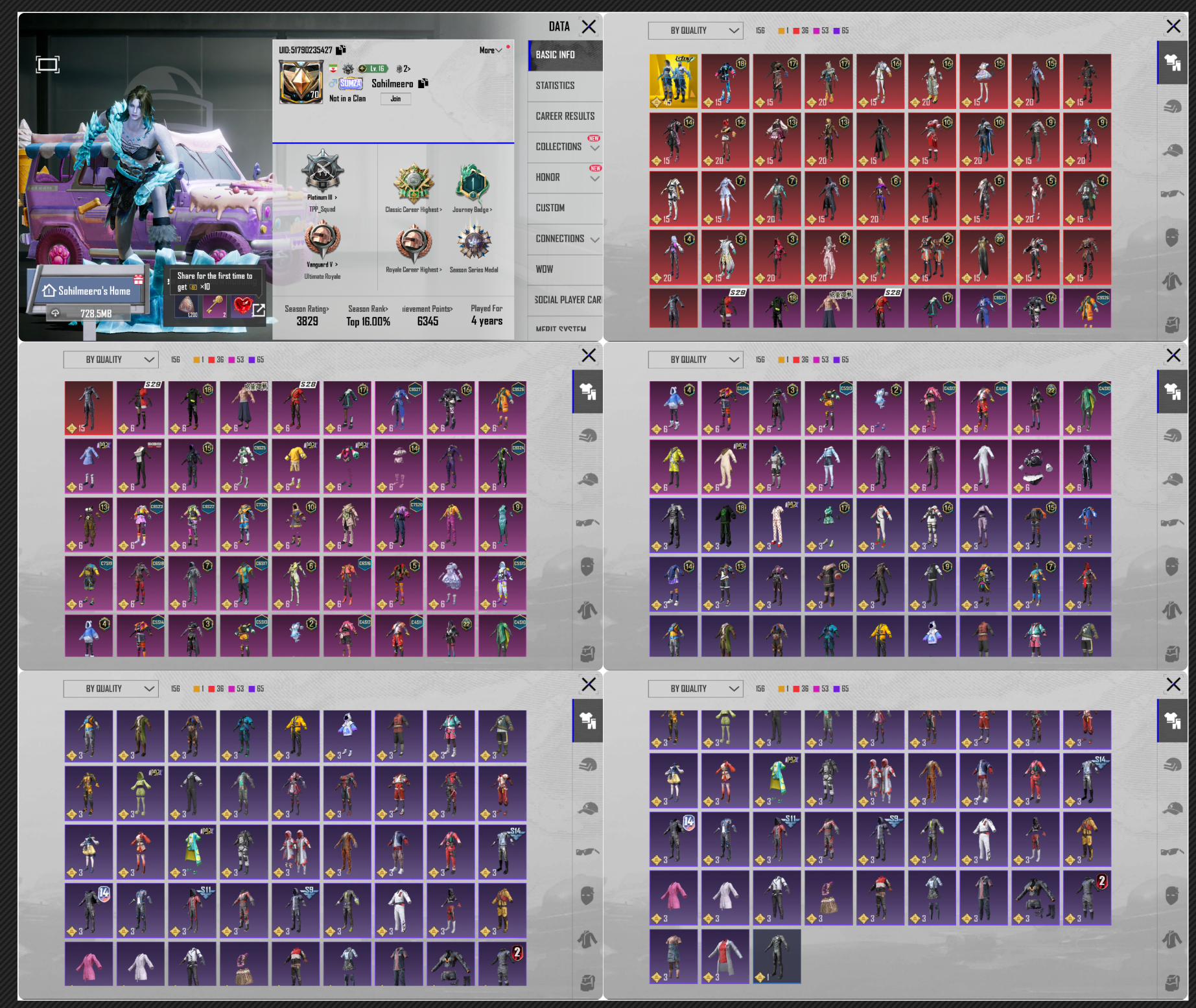Select the backpack category icon in upper-right inventory

click(x=1172, y=323)
